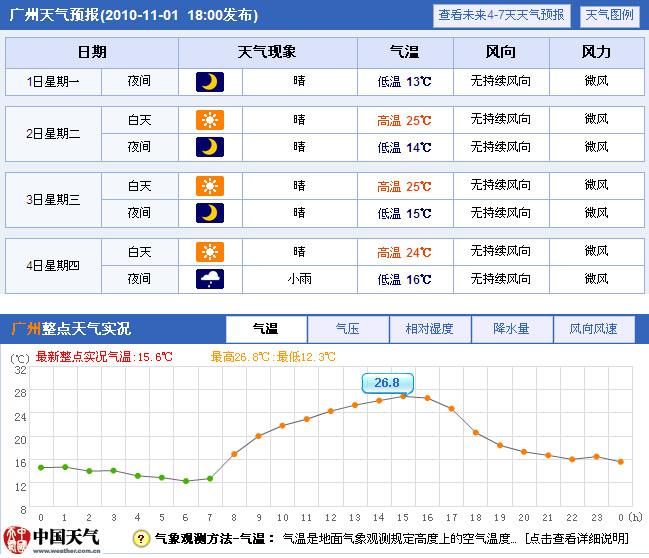Click the sun icon for 3日 daytime
This screenshot has width=649, height=558.
210,186
